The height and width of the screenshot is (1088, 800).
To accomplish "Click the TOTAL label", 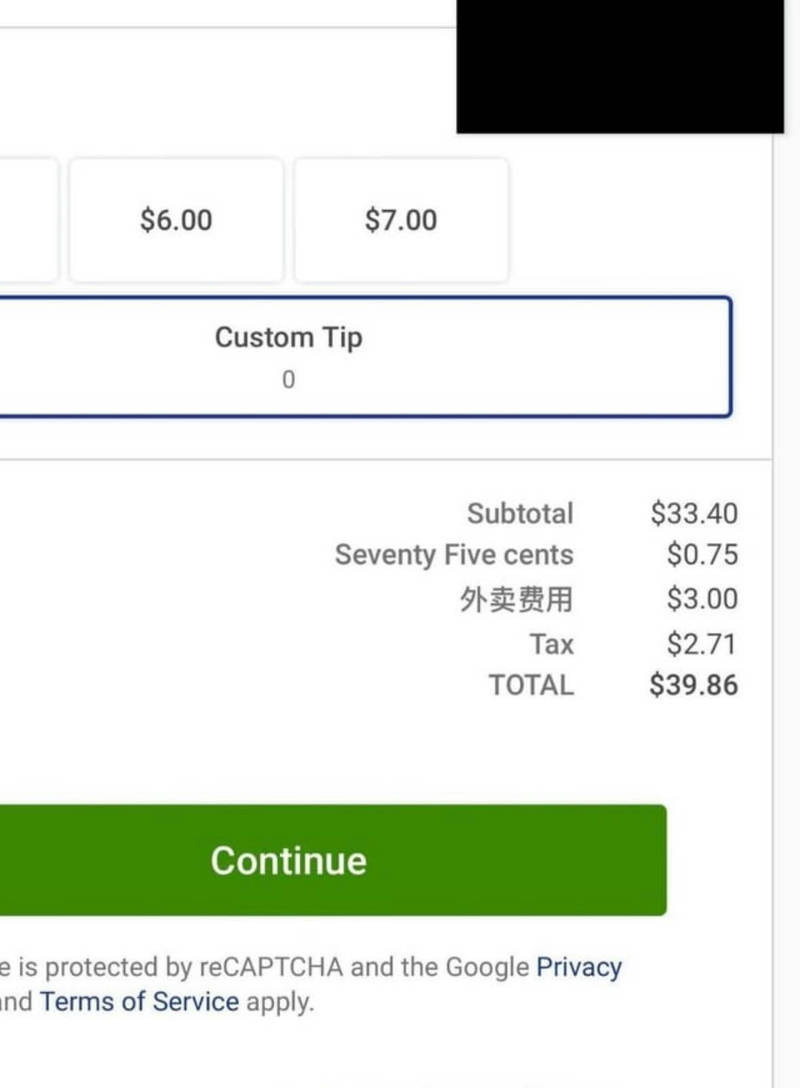I will coord(531,685).
